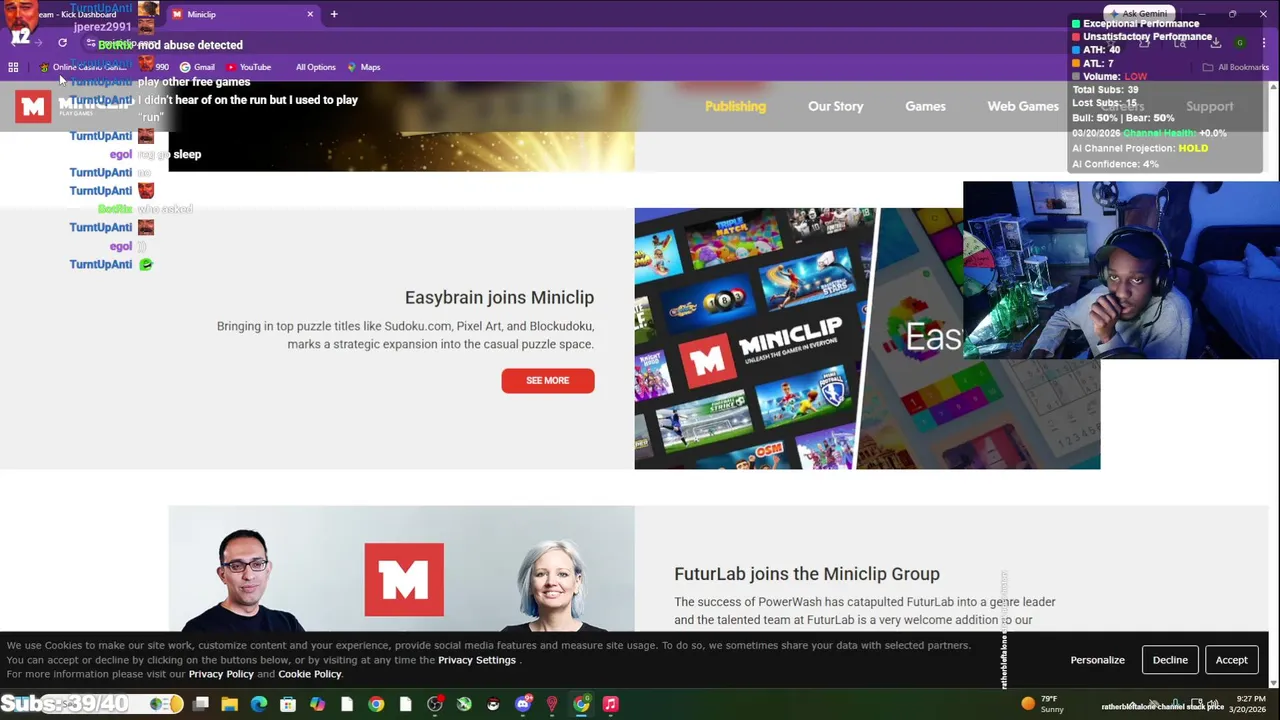Image resolution: width=1280 pixels, height=720 pixels.
Task: Click the Ask Gemini button
Action: point(1140,14)
